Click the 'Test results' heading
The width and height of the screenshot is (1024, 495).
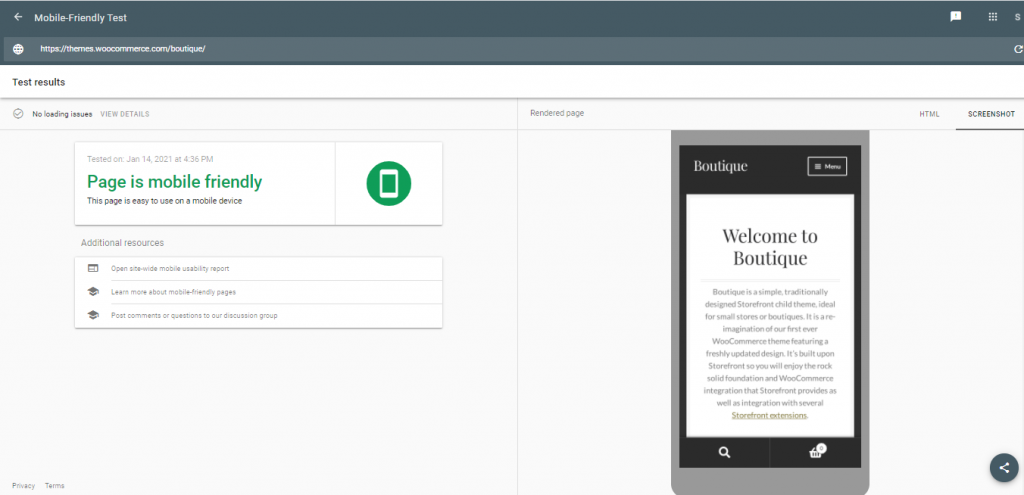click(x=39, y=82)
